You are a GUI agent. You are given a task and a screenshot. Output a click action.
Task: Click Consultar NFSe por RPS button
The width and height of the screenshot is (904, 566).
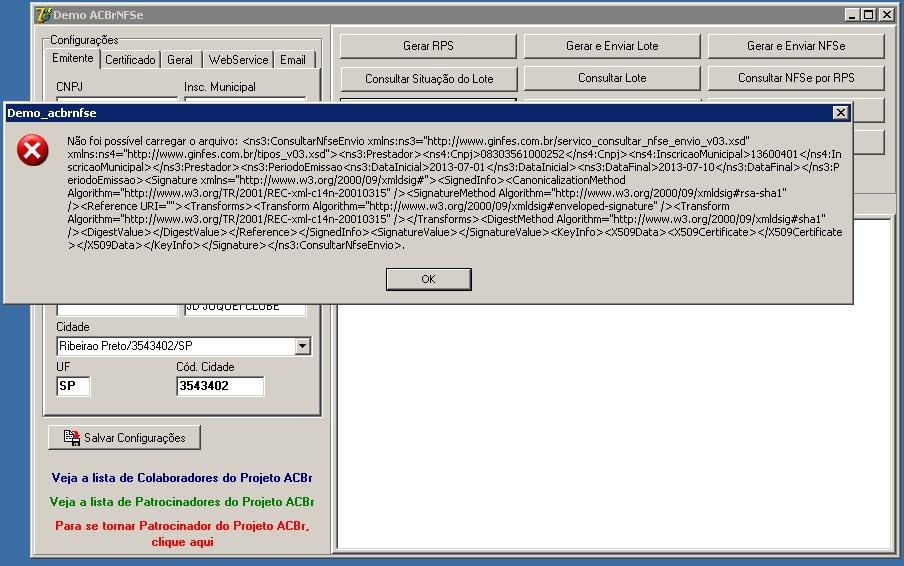(x=796, y=78)
